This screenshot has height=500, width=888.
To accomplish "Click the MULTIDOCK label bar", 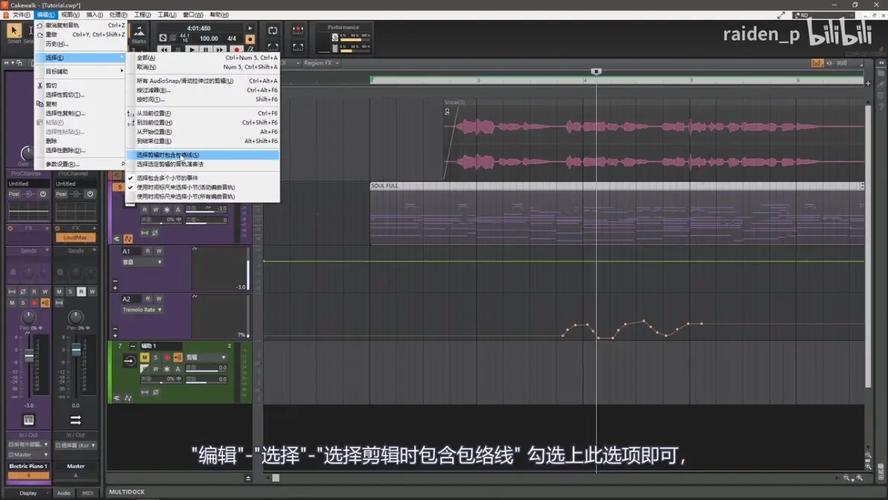I will click(x=126, y=492).
